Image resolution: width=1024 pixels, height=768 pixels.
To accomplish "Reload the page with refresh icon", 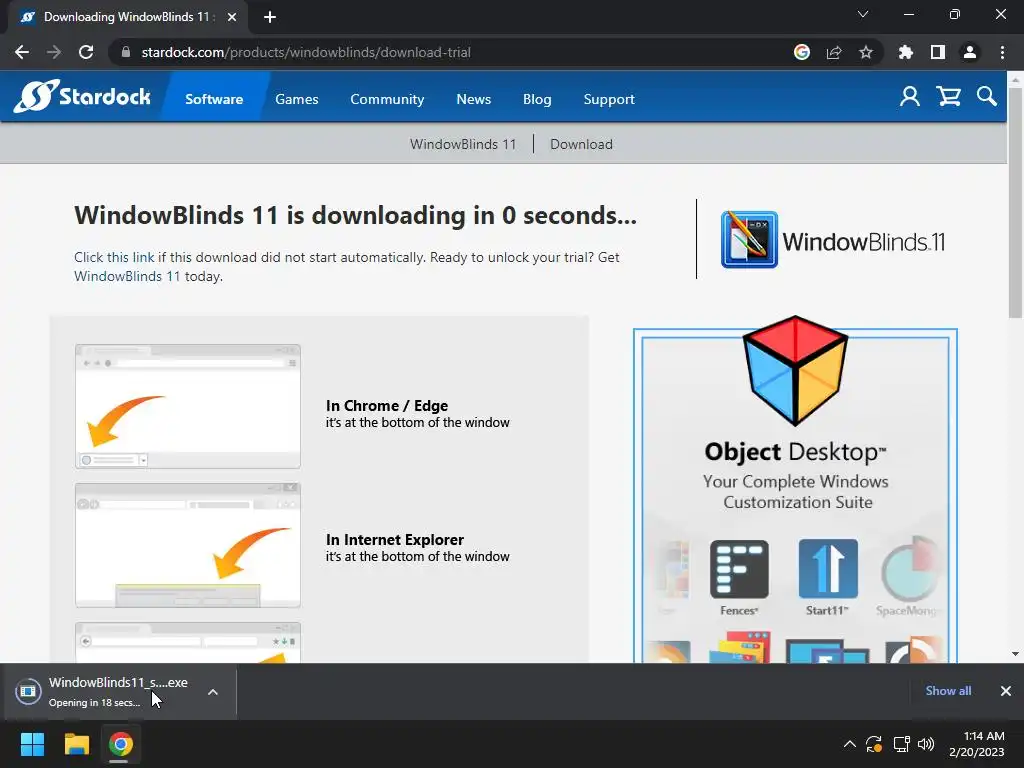I will [86, 52].
